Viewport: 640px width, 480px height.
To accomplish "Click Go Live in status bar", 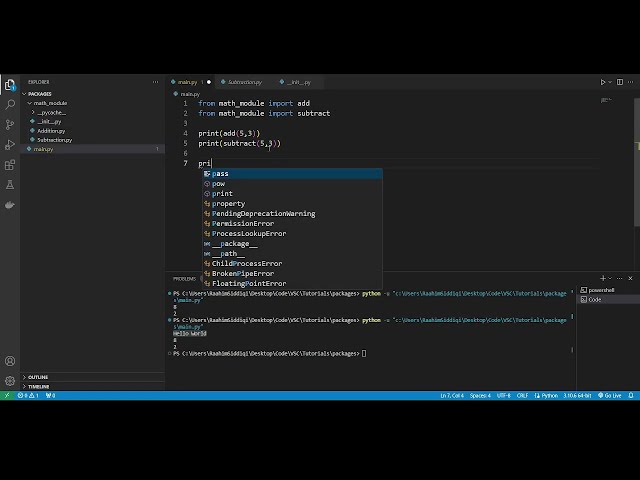I will click(x=609, y=396).
